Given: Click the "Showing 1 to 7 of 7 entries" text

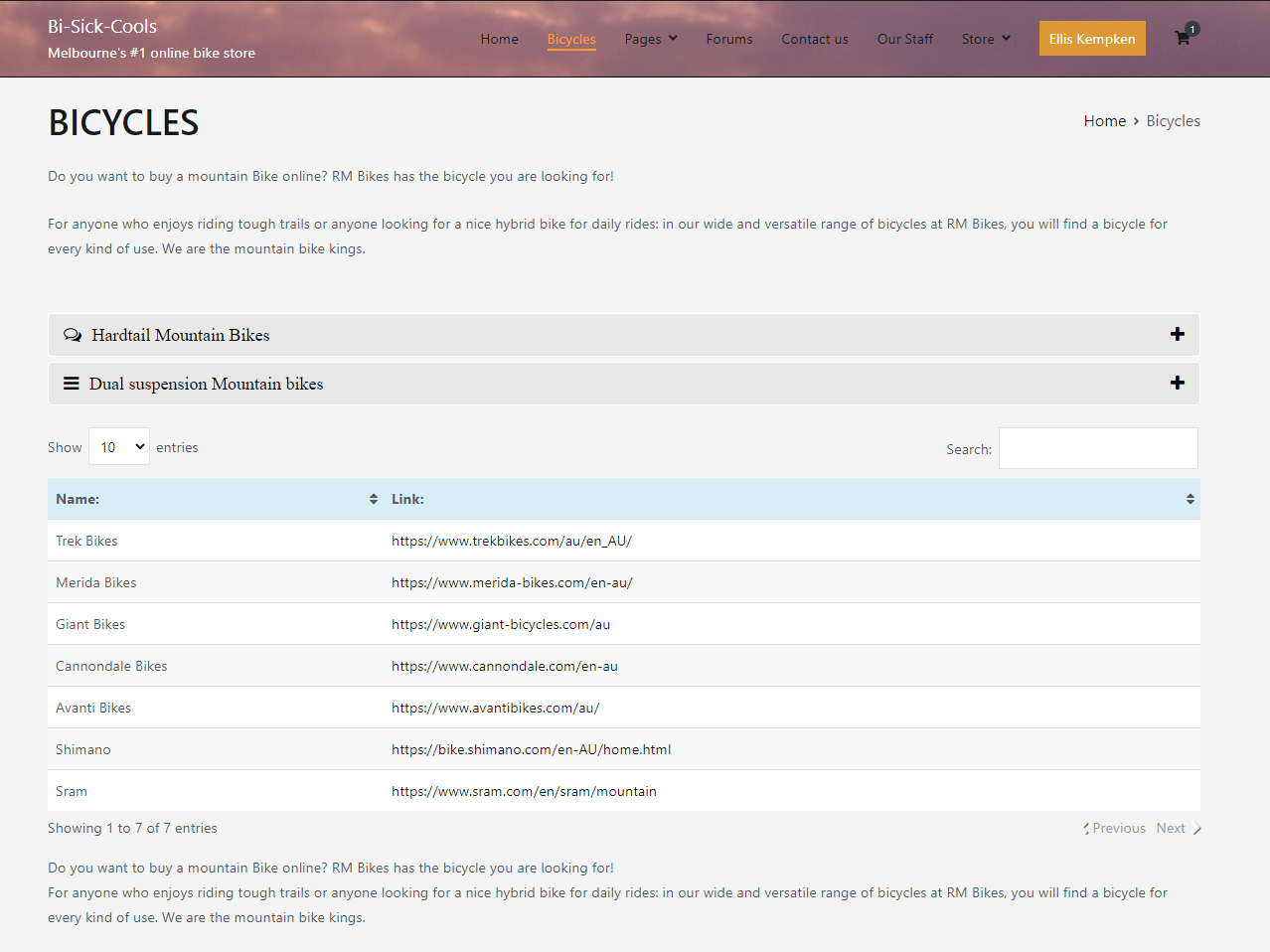Looking at the screenshot, I should 132,828.
